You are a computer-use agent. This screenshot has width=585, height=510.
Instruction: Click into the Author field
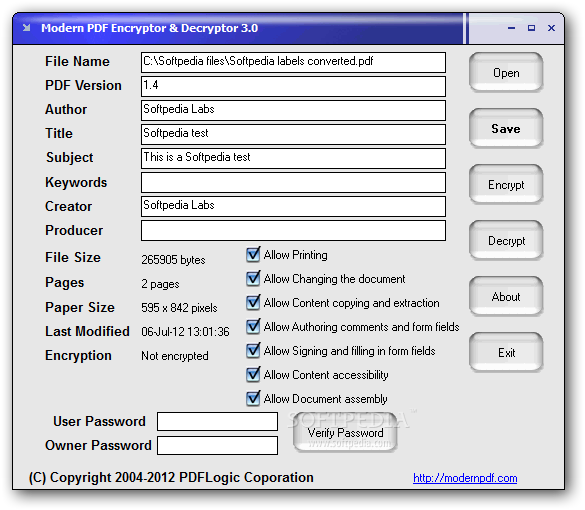point(293,110)
